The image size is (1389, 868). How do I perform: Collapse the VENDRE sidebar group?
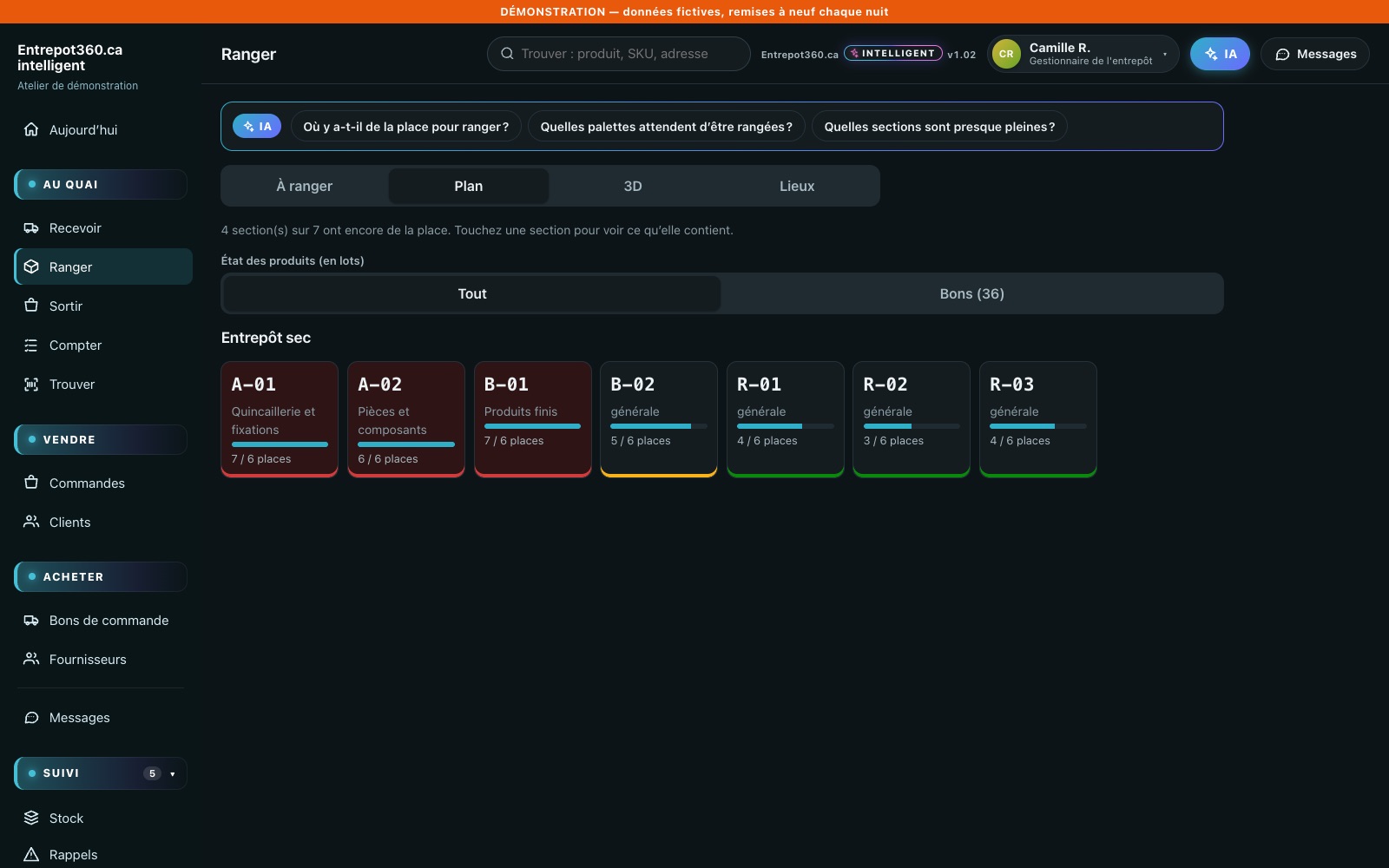click(x=101, y=439)
